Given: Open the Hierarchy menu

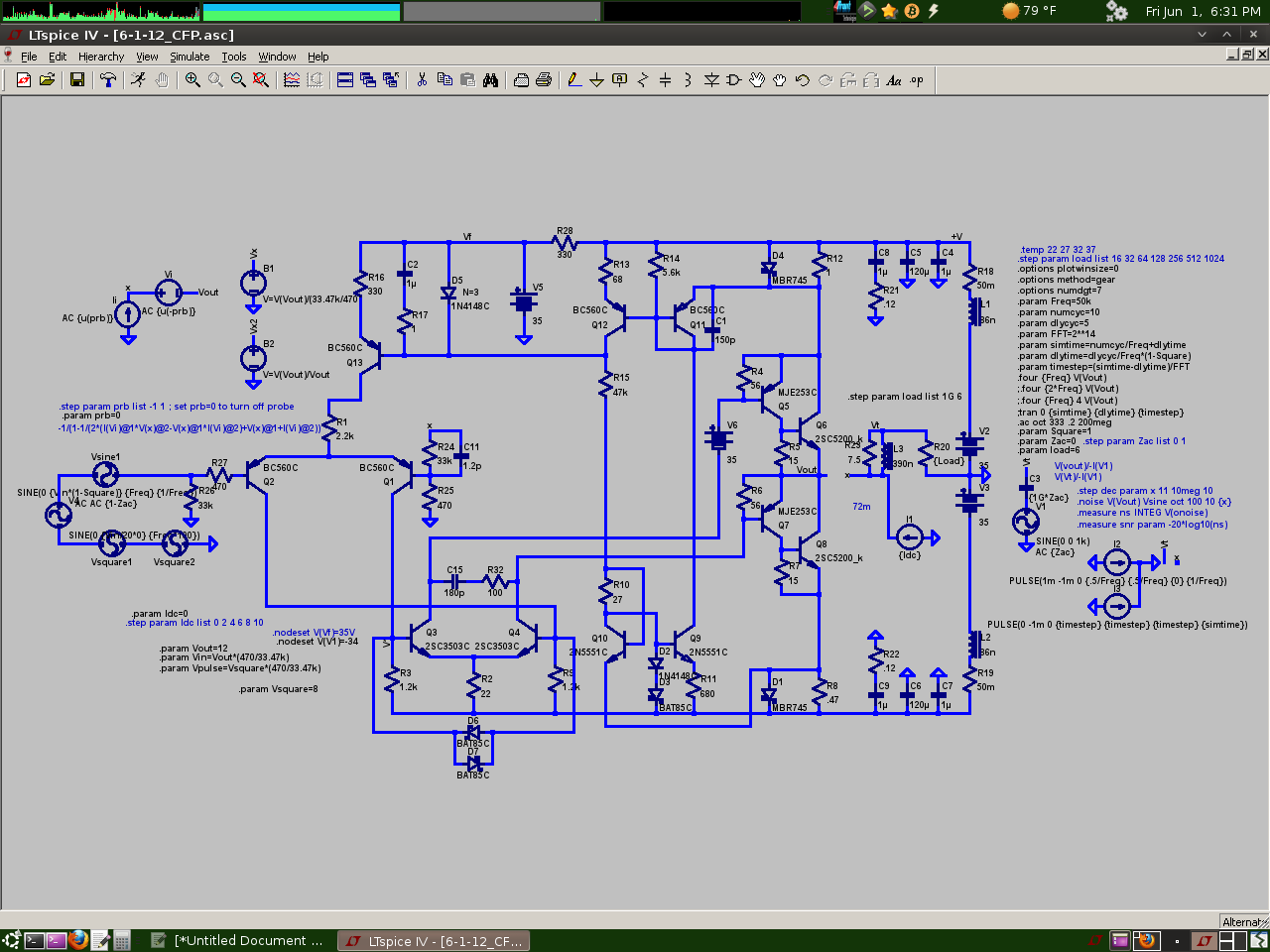Looking at the screenshot, I should 101,57.
